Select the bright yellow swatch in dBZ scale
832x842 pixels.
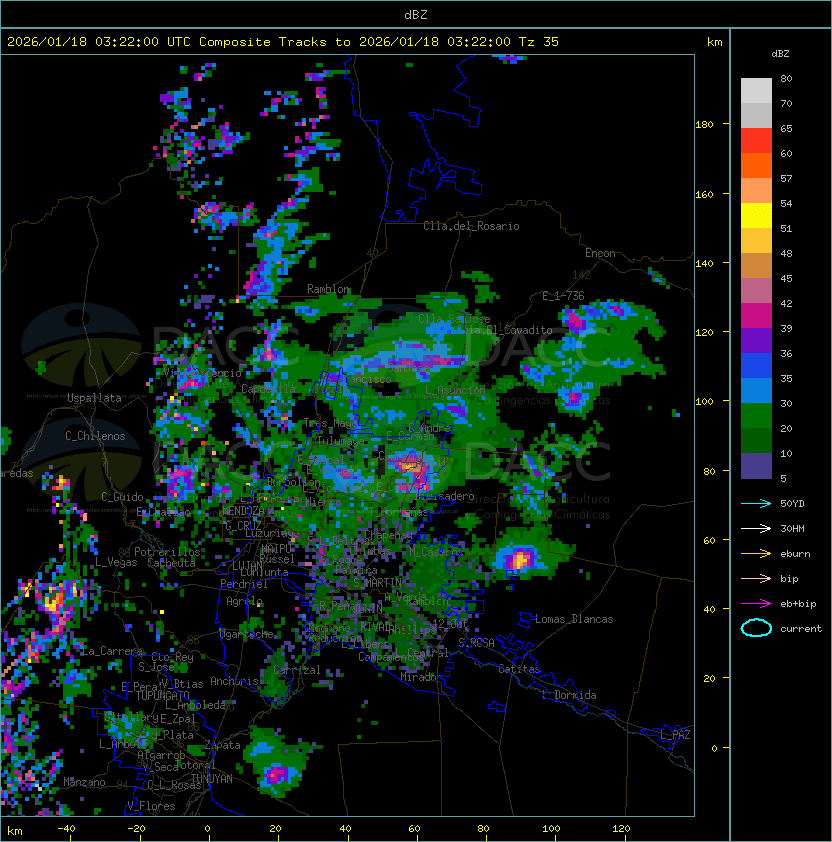[756, 216]
